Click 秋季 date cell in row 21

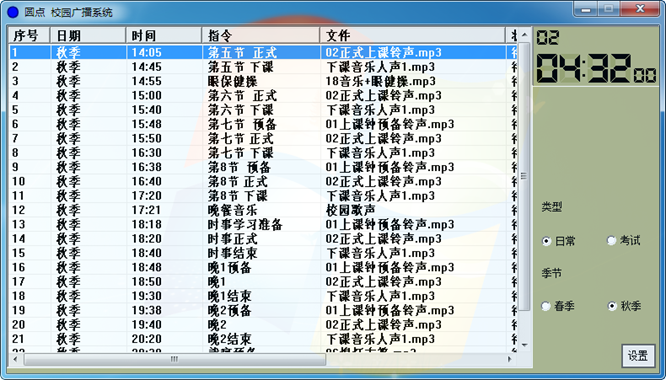pyautogui.click(x=68, y=339)
